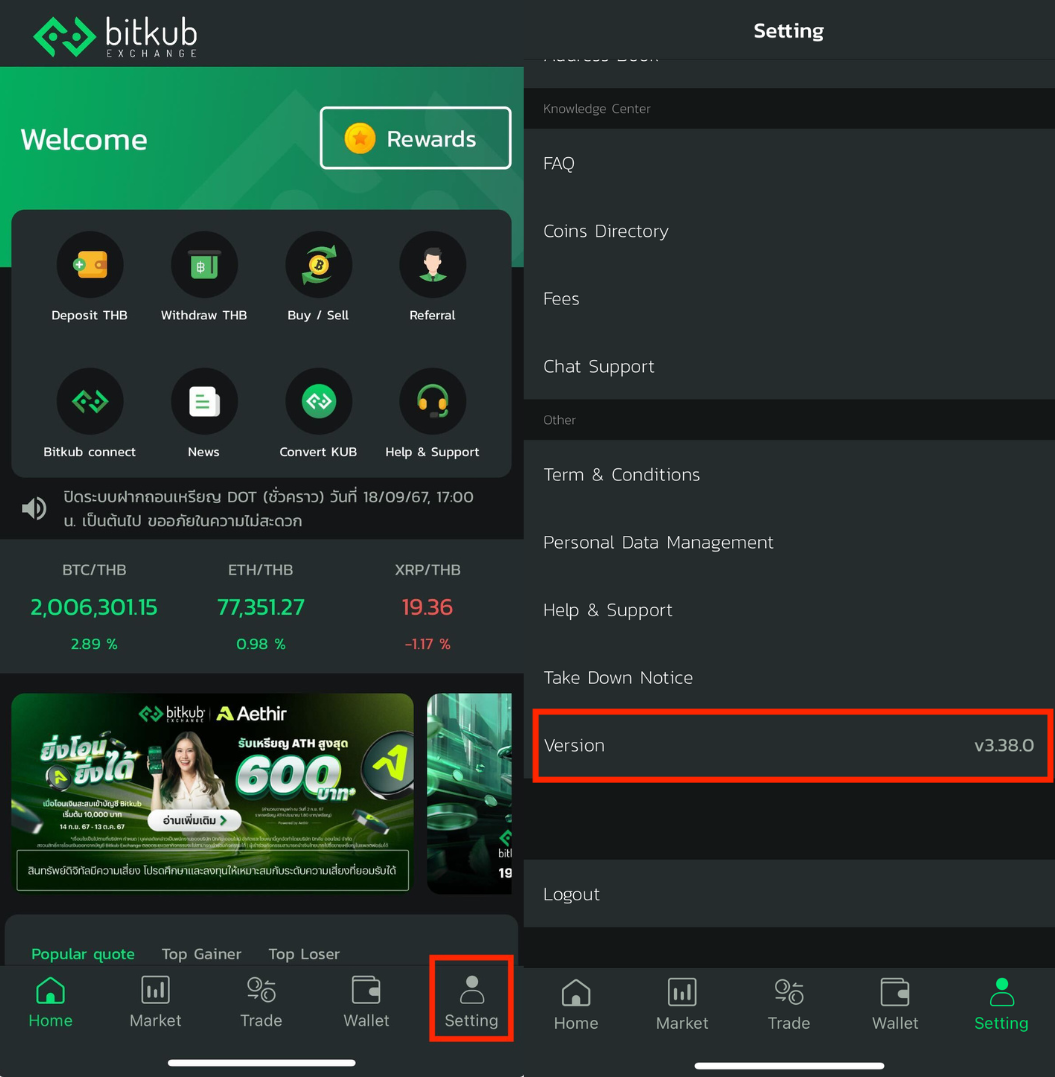
Task: Open Chat Support entry
Action: [789, 366]
